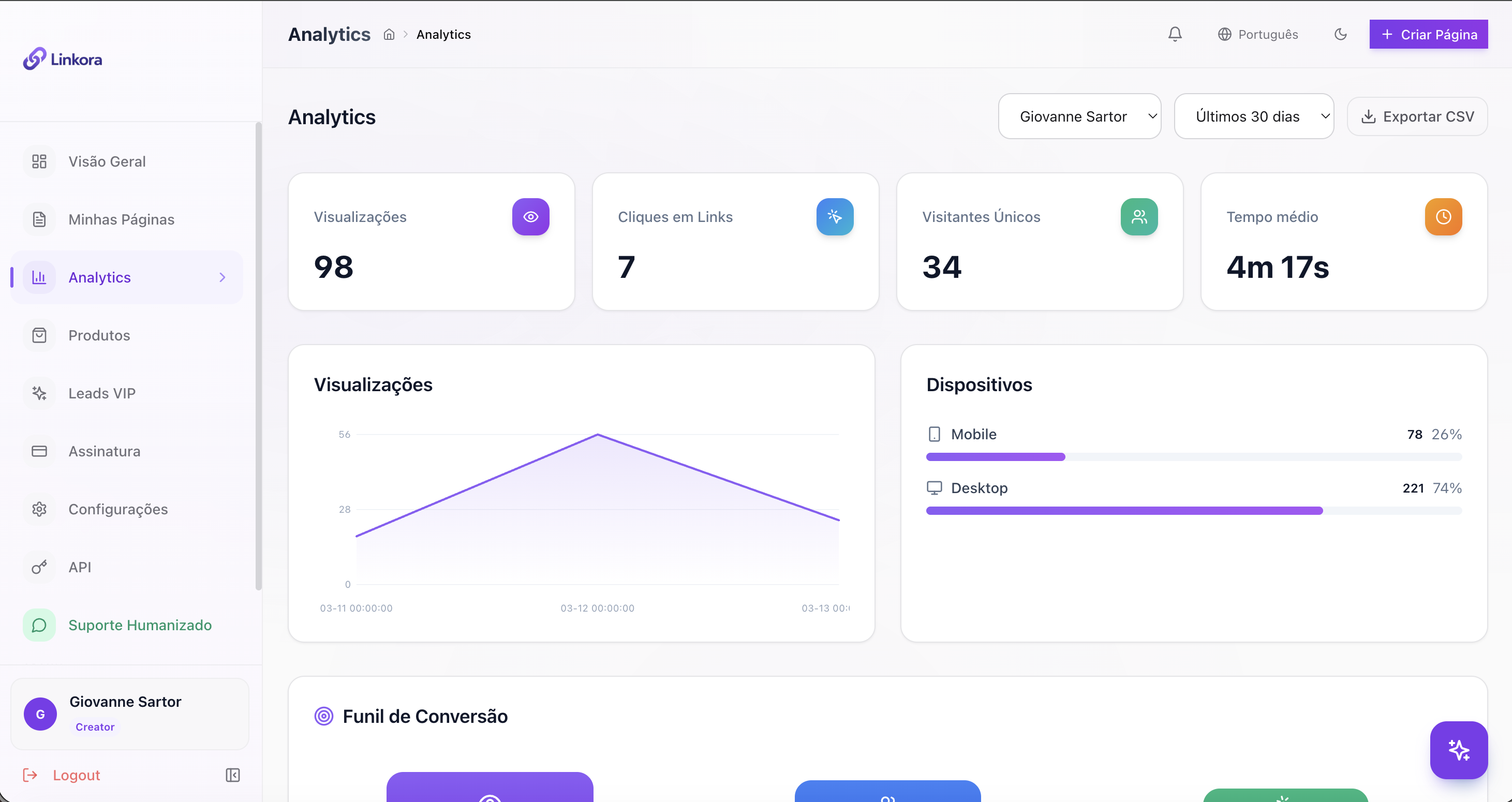
Task: Collapse the sidebar panel icon
Action: click(232, 775)
